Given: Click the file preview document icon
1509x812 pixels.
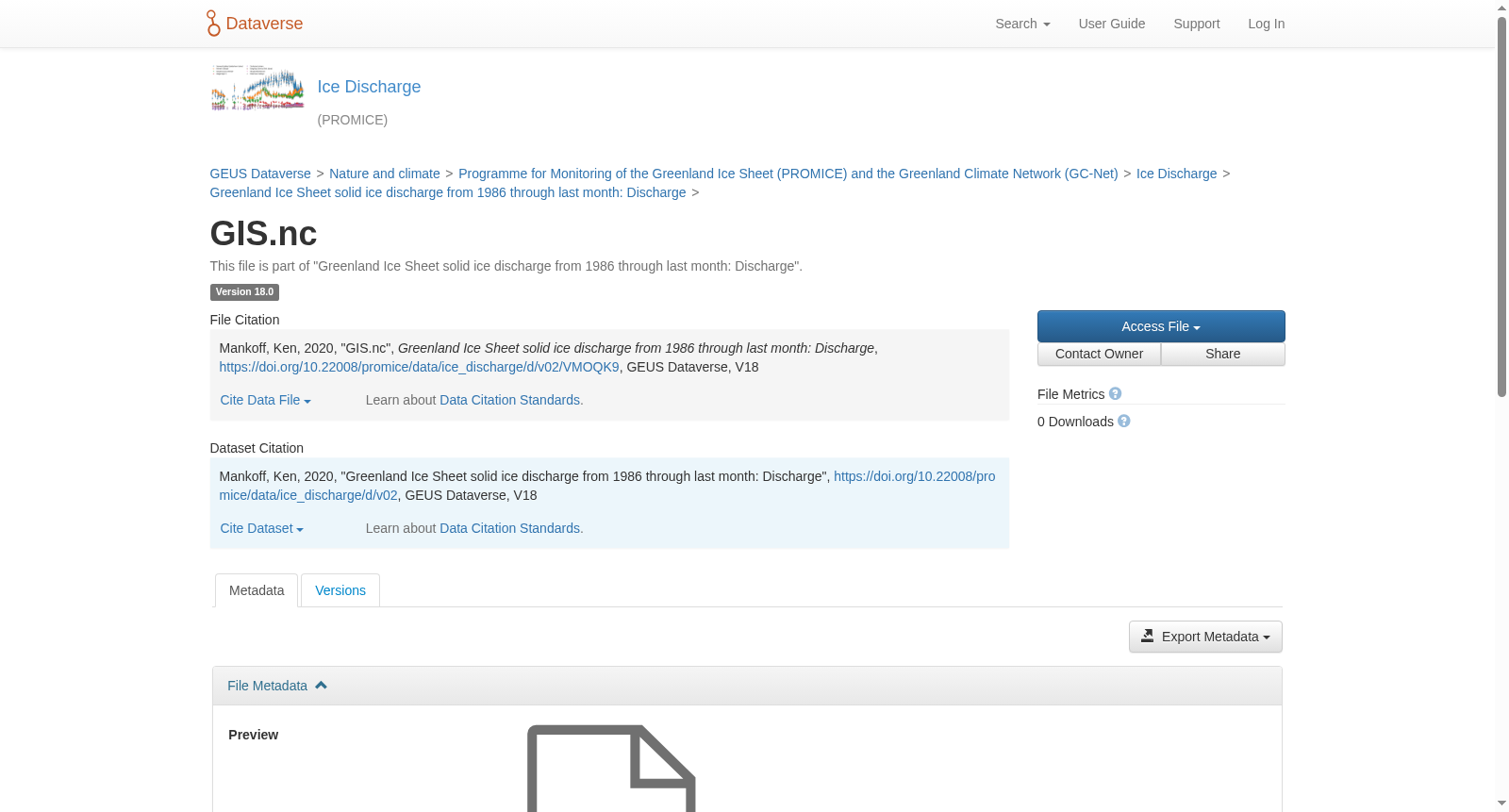Looking at the screenshot, I should [611, 768].
